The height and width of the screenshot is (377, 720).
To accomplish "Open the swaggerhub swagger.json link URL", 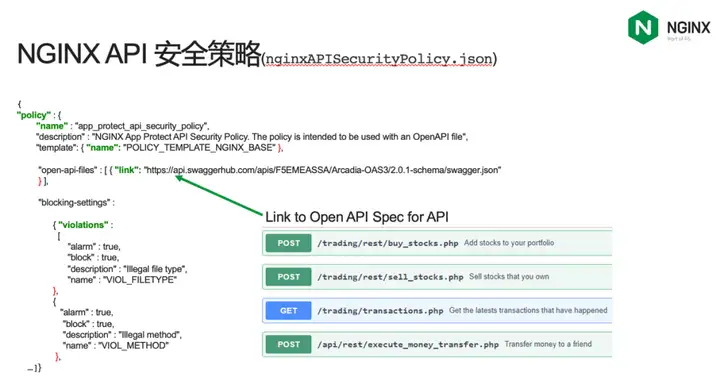I will tap(322, 170).
